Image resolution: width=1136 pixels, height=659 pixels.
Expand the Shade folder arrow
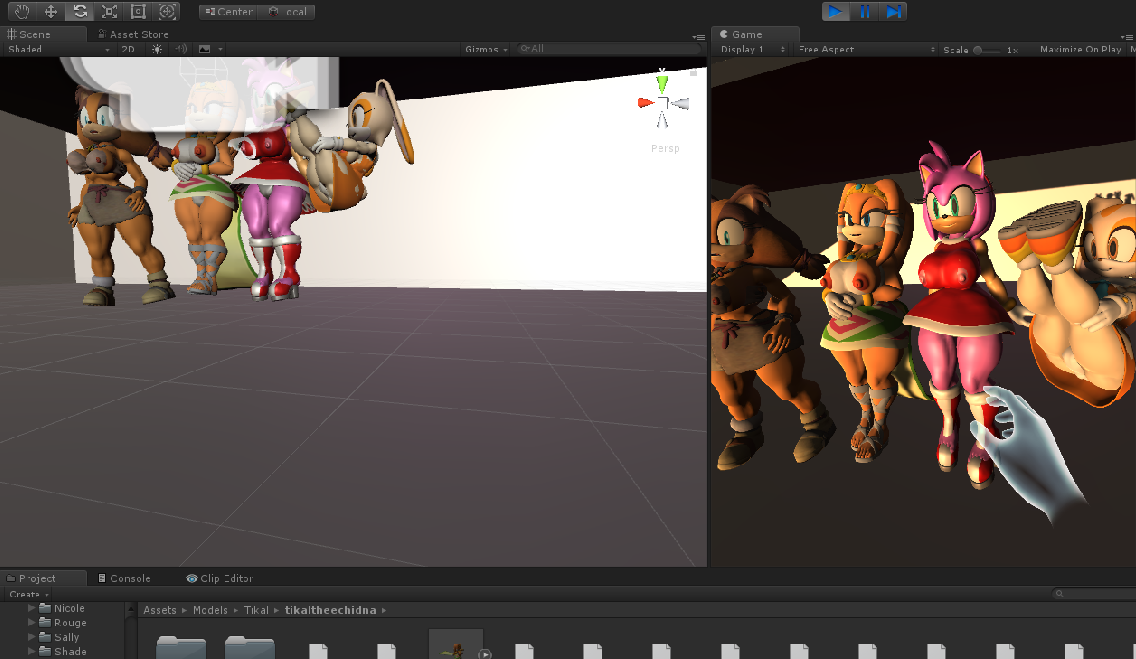point(31,651)
